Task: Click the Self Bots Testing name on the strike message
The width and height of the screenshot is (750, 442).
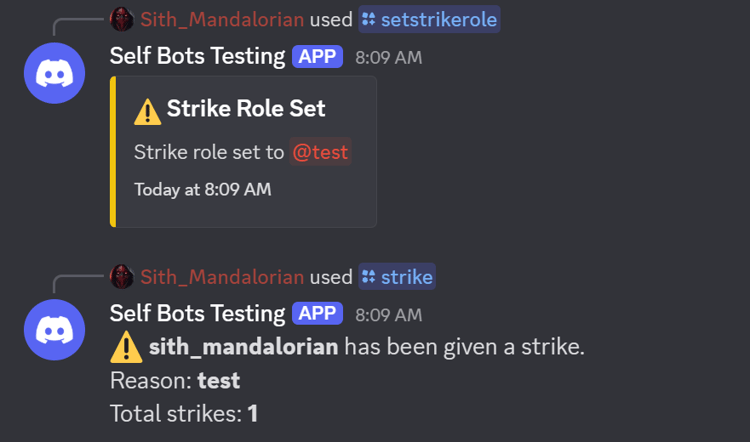Action: [x=197, y=314]
